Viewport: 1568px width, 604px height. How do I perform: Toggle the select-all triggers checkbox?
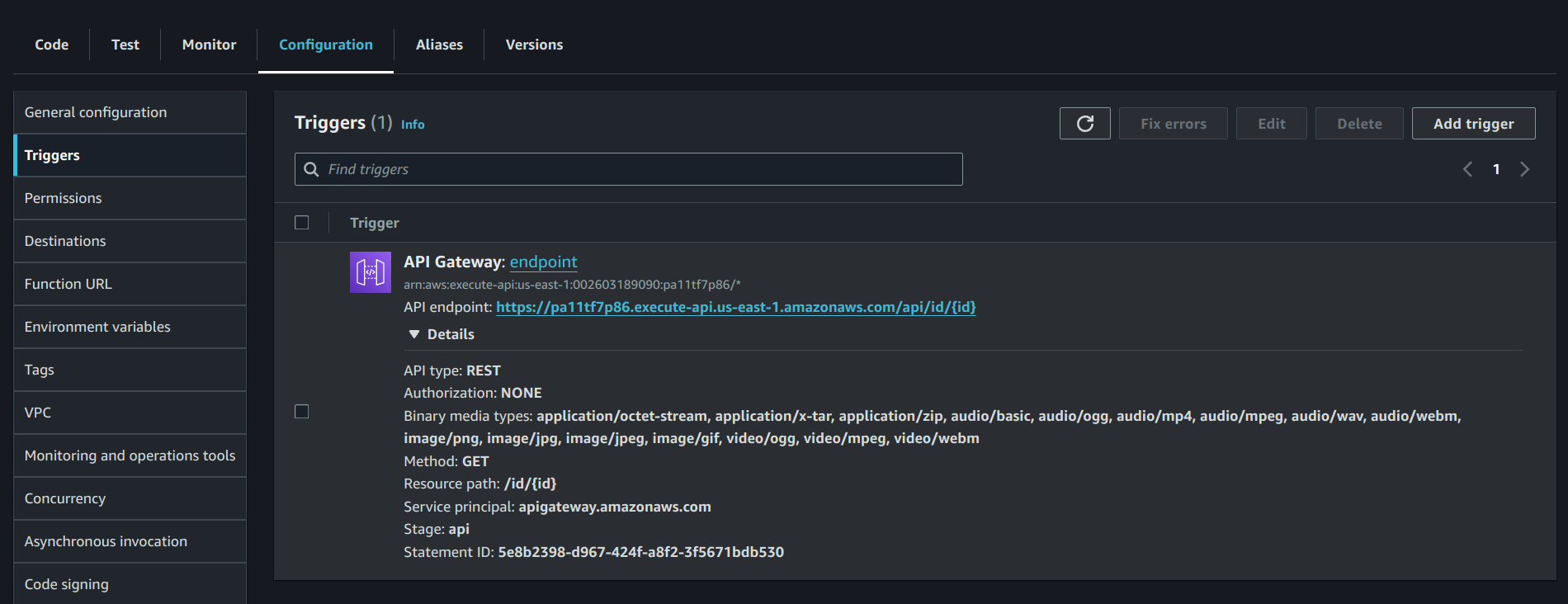coord(302,223)
